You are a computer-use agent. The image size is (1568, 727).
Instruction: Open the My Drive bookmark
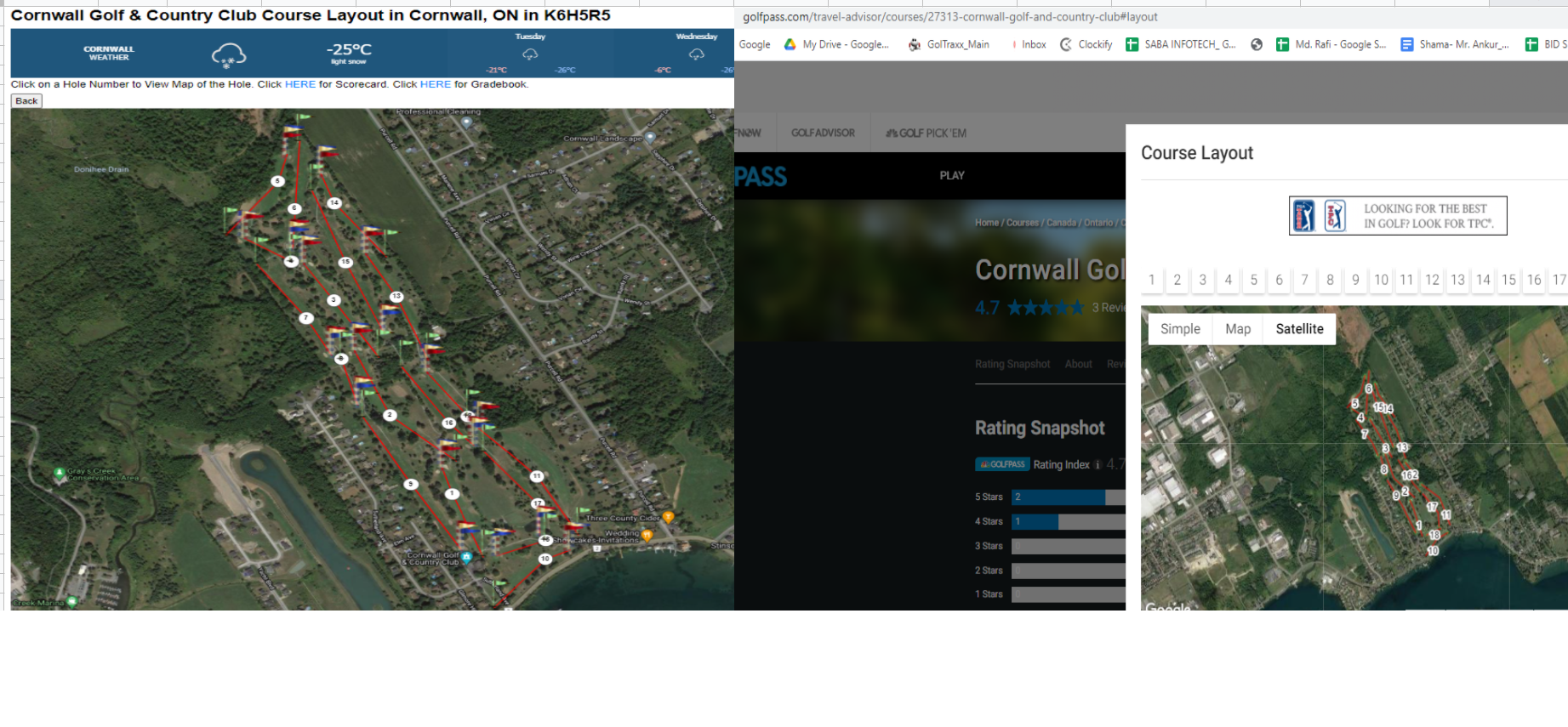836,44
